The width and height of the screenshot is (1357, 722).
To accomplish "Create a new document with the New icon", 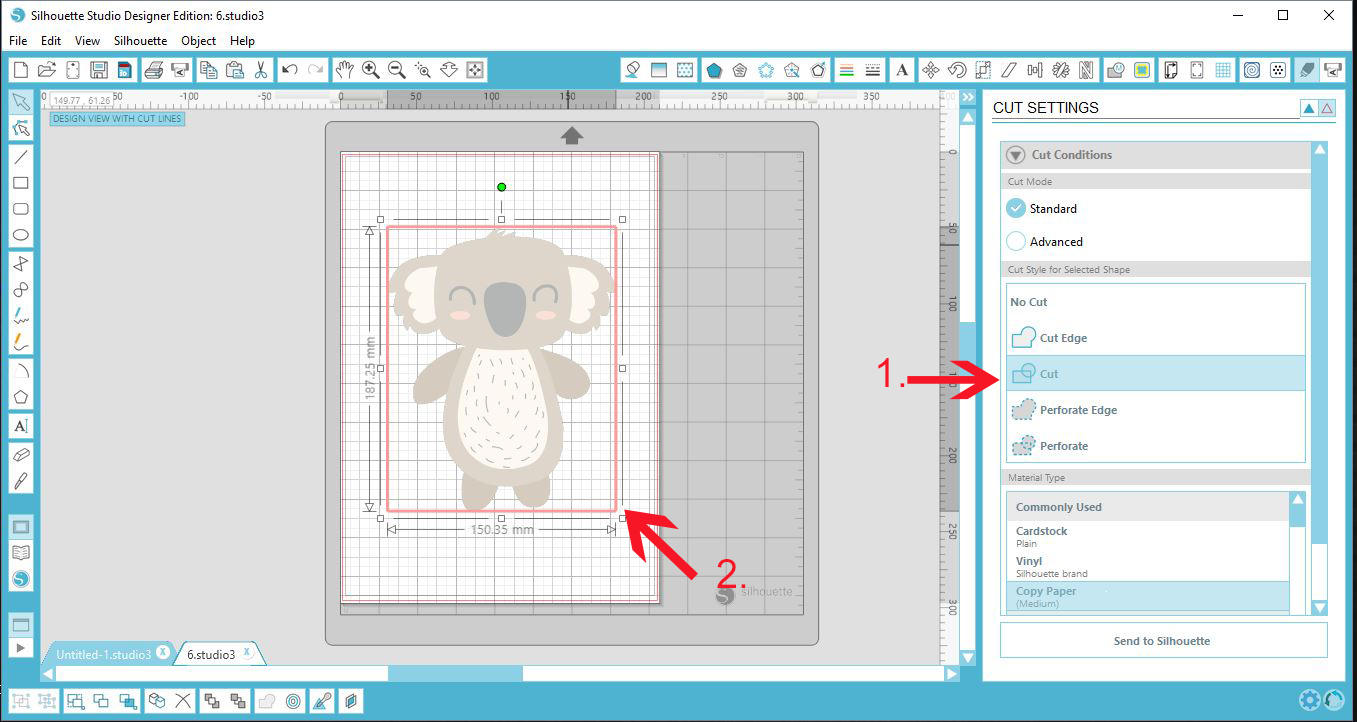I will pyautogui.click(x=21, y=70).
